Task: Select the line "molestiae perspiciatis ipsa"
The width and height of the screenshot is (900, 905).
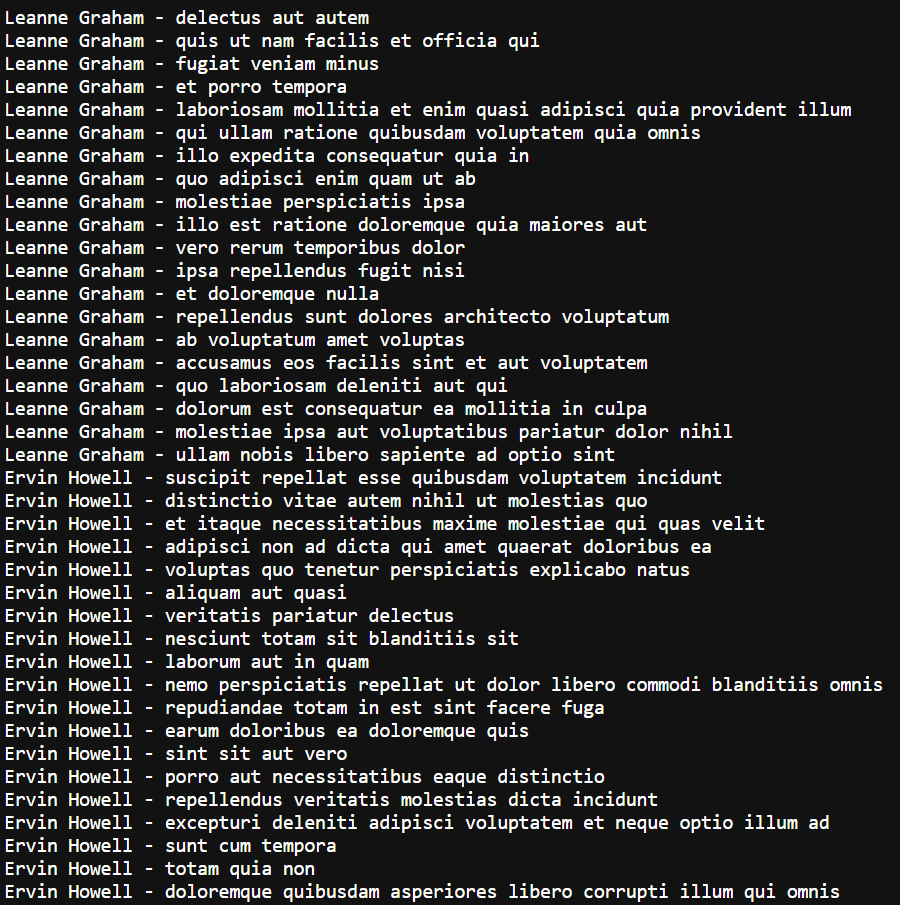Action: point(304,202)
